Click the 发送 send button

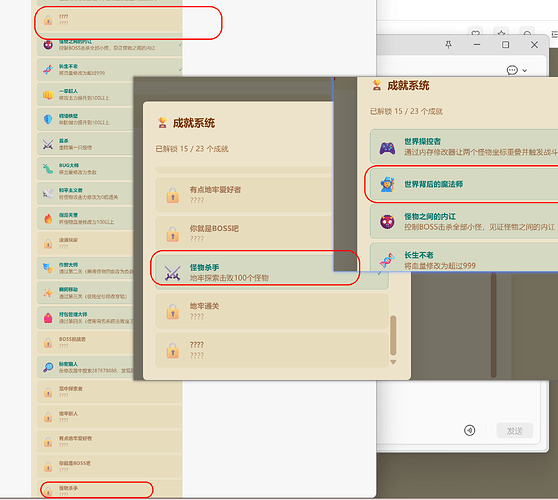click(515, 431)
